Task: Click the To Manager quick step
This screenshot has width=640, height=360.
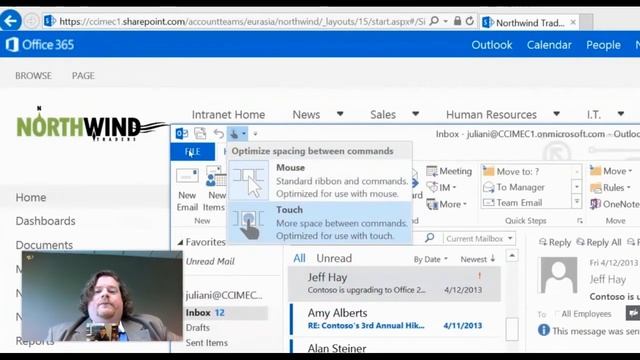Action: [513, 187]
